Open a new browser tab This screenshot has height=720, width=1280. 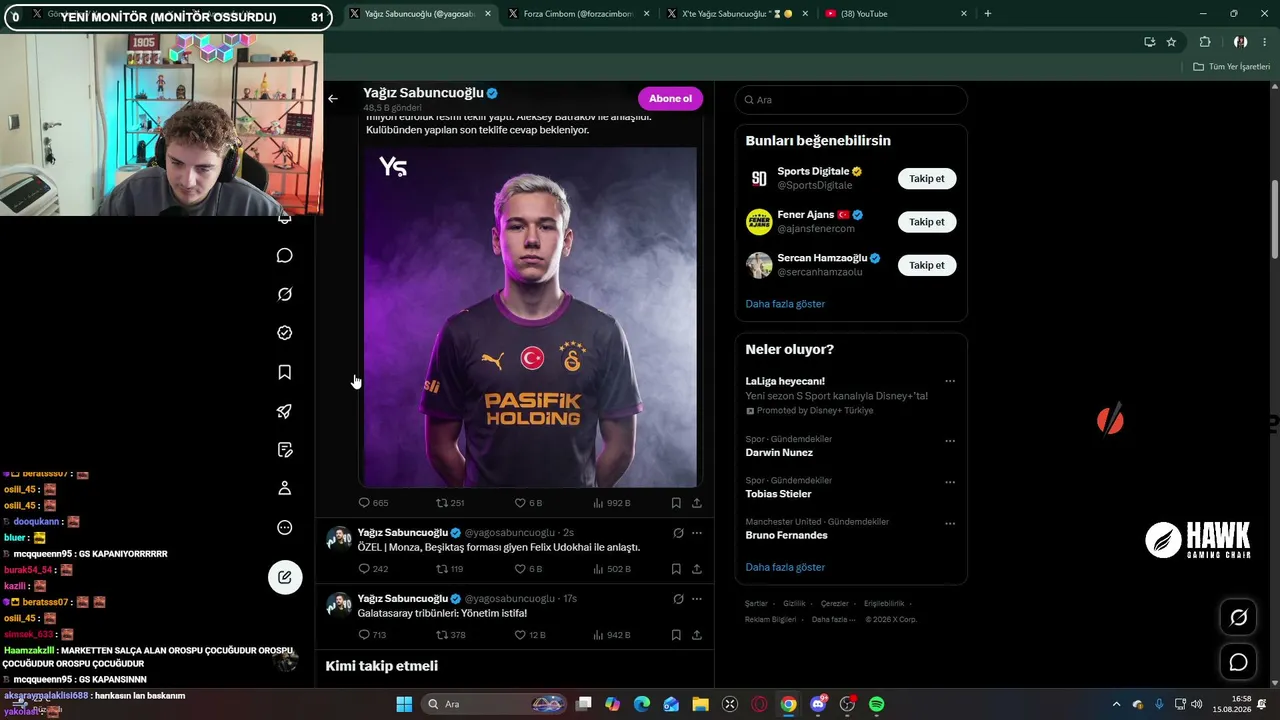(x=988, y=14)
